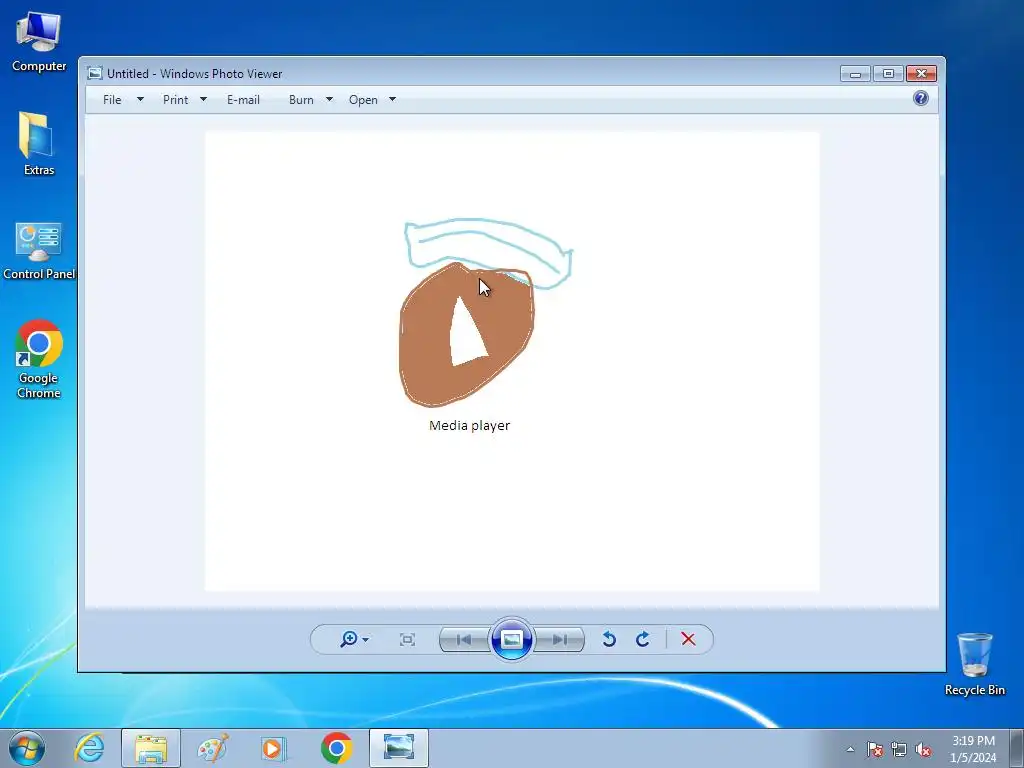Rotate the image clockwise

click(643, 639)
